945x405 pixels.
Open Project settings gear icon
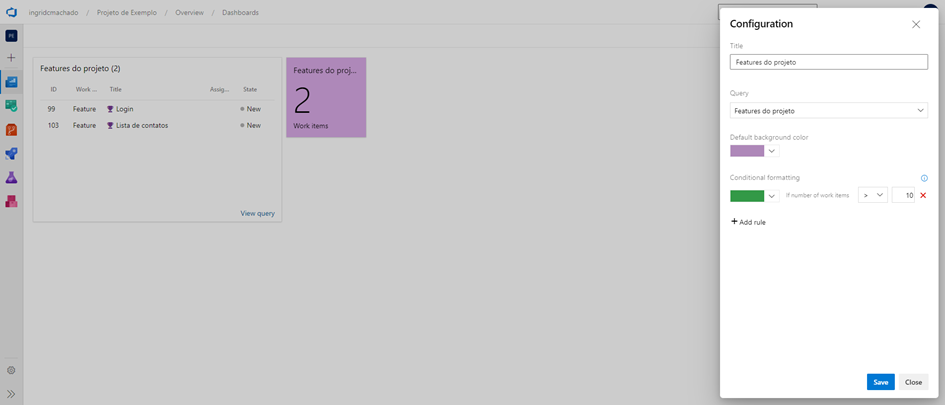click(x=11, y=370)
